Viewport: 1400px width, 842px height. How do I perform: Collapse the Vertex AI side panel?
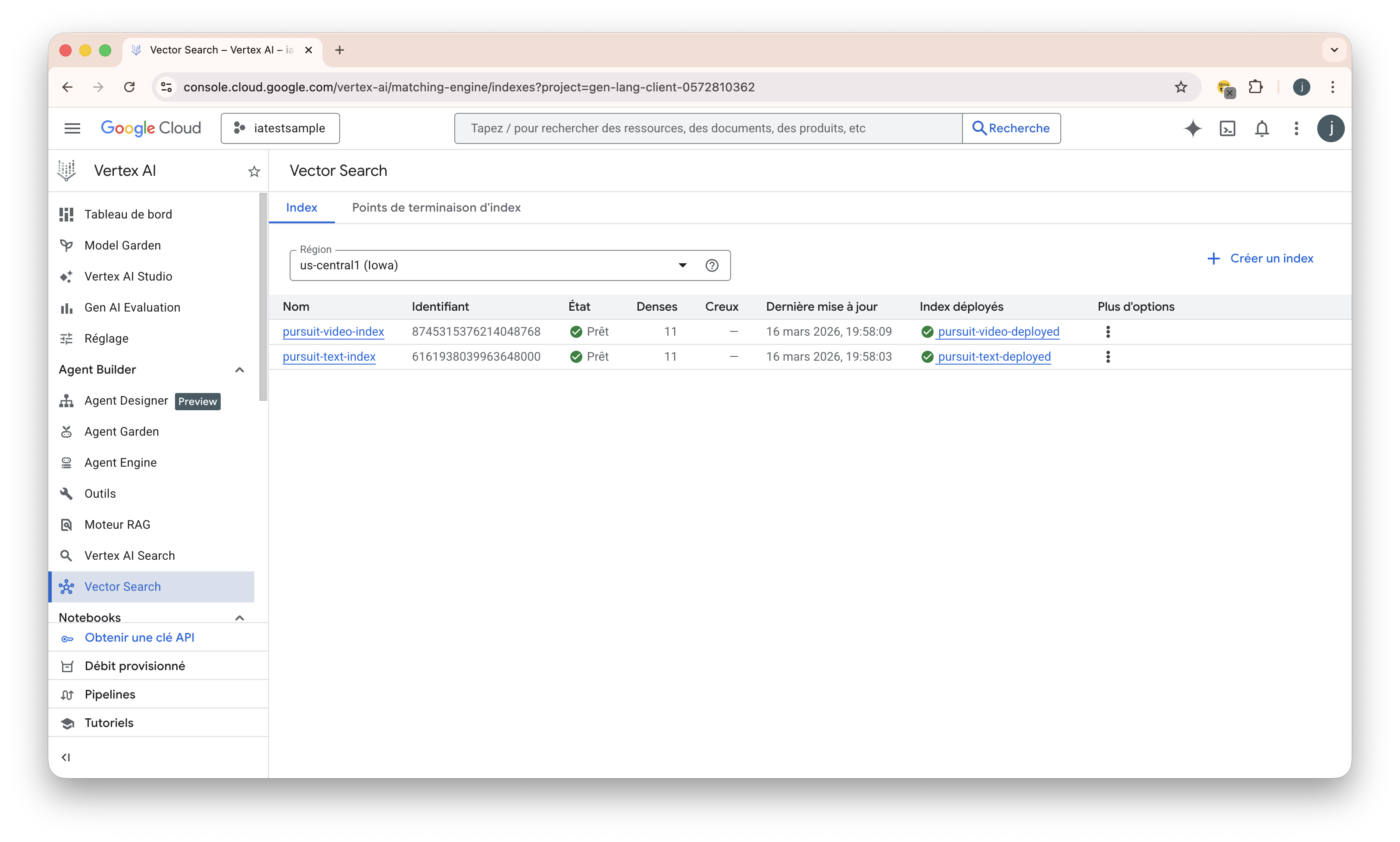pyautogui.click(x=66, y=757)
